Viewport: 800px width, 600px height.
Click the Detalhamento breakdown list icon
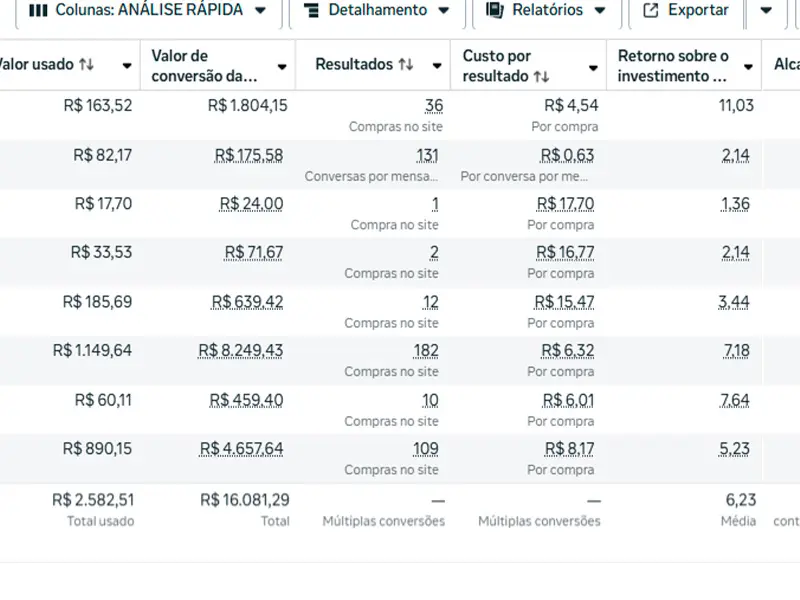point(311,10)
